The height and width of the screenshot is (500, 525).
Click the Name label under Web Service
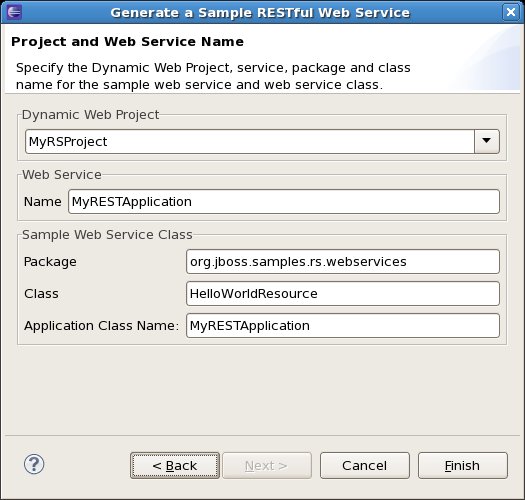[x=43, y=202]
